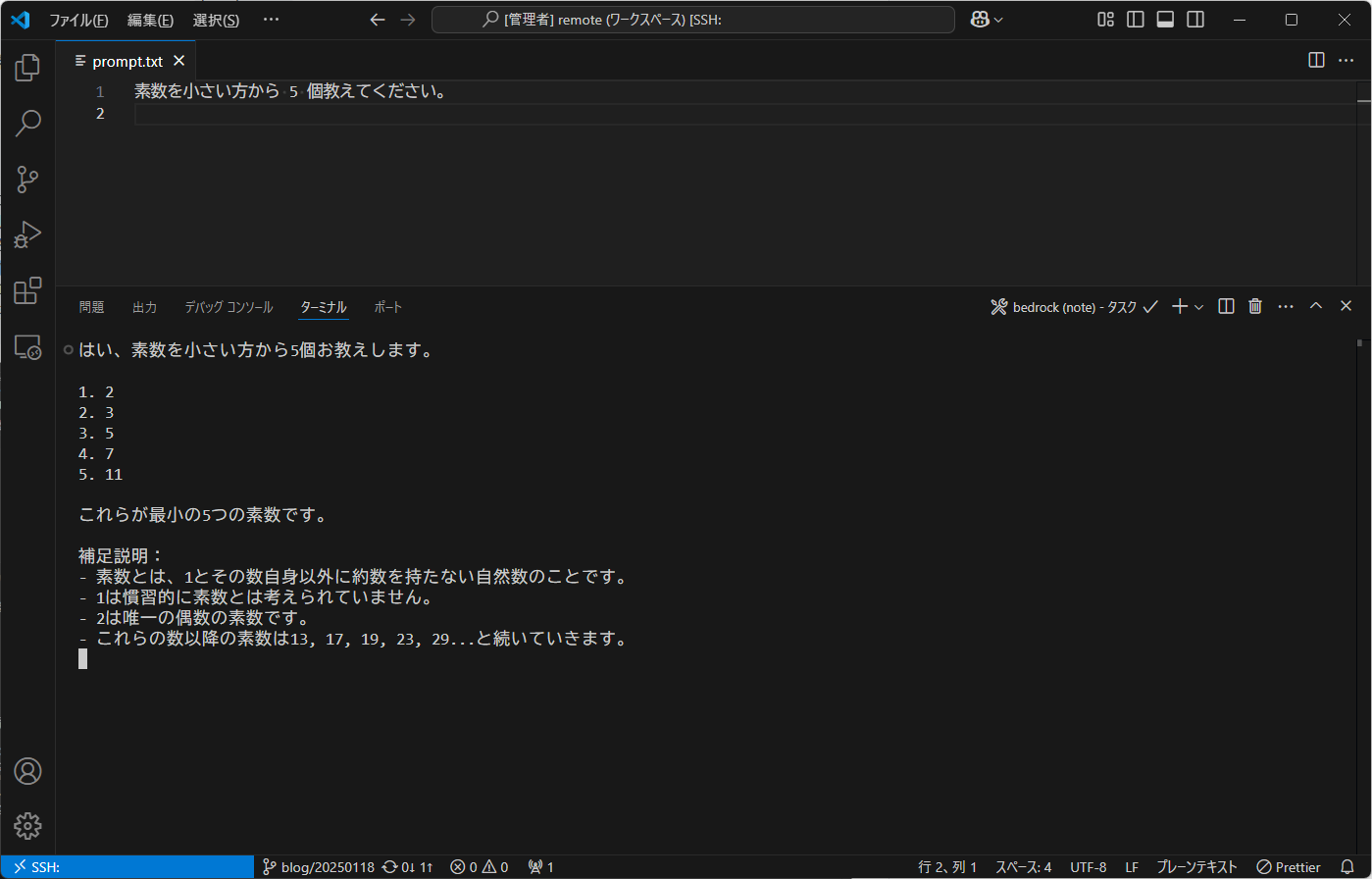Check formatting via the Prettier status item
The height and width of the screenshot is (879, 1372).
point(1288,866)
